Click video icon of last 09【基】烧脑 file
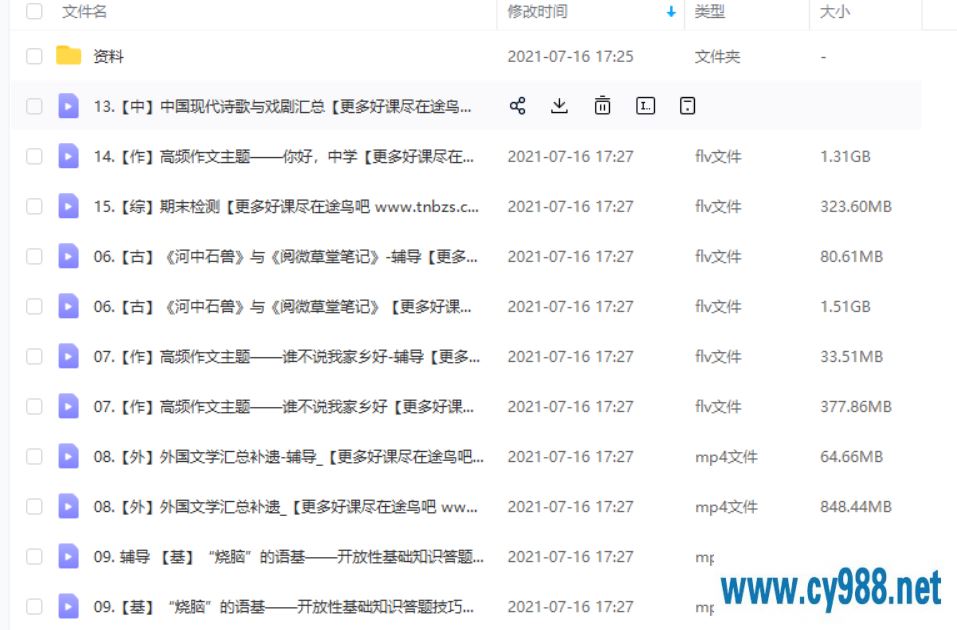Screen dimensions: 957x630 (68, 607)
